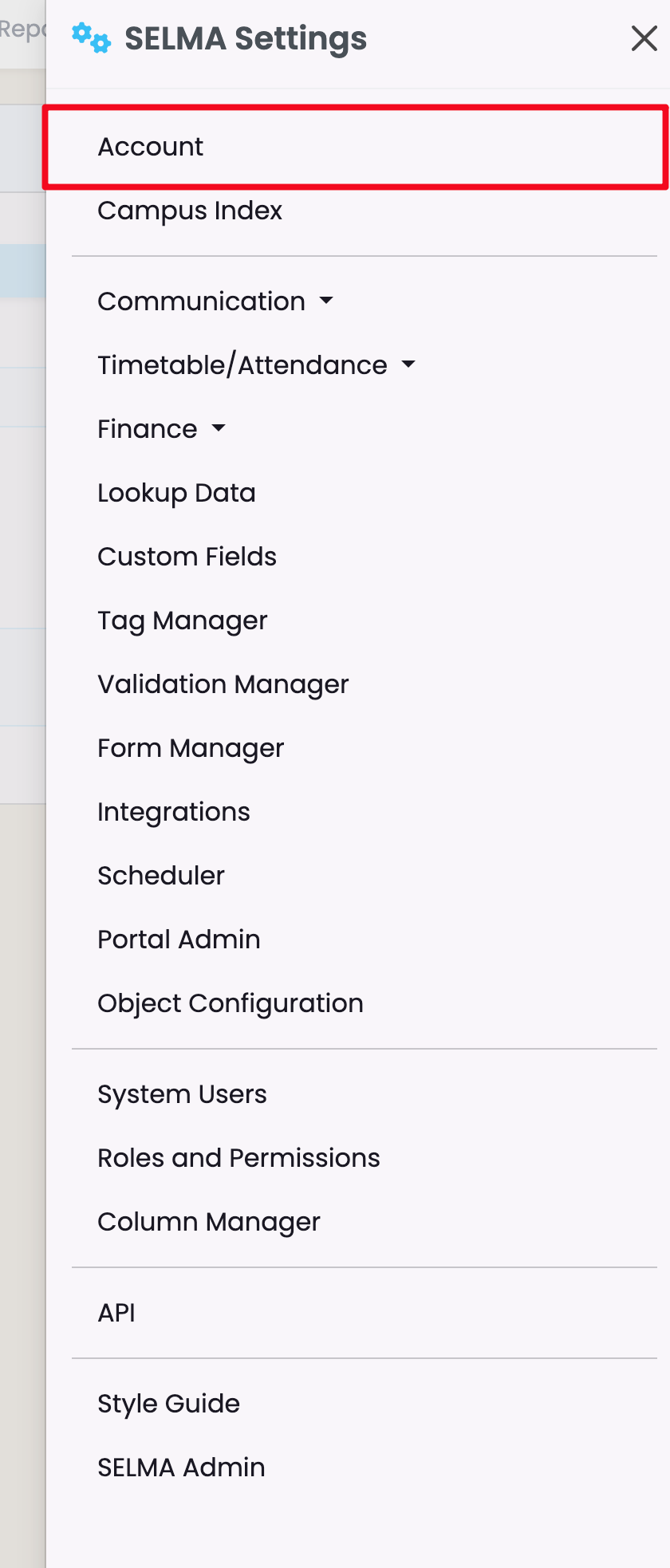Screen dimensions: 670x1568
Task: Open SELMA Admin
Action: click(x=181, y=1468)
